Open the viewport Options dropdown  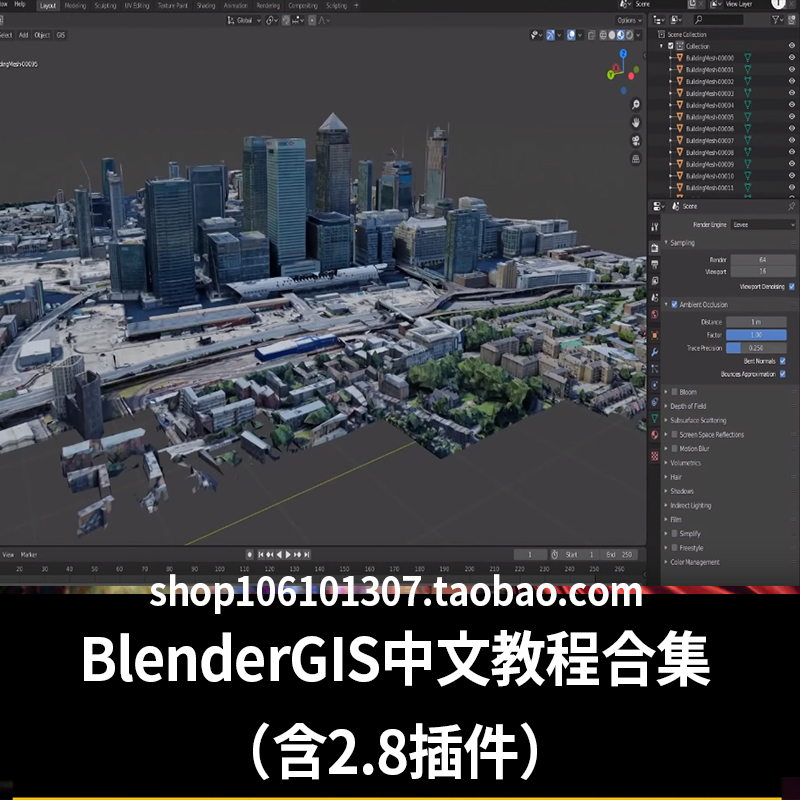pos(629,20)
